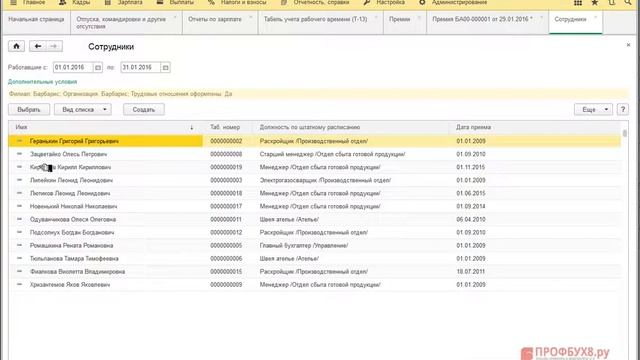Open the functions grid menu icon
Image resolution: width=640 pixels, height=360 pixels.
pyautogui.click(x=578, y=3)
